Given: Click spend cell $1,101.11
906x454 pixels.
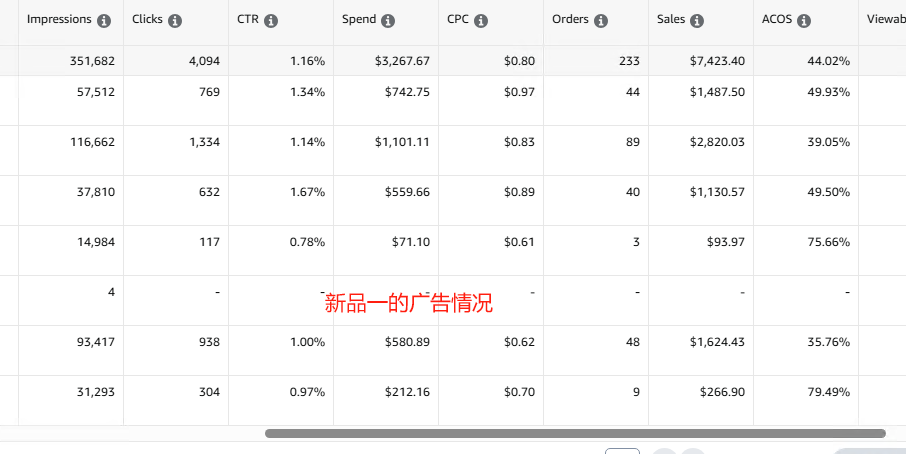Looking at the screenshot, I should pos(402,142).
